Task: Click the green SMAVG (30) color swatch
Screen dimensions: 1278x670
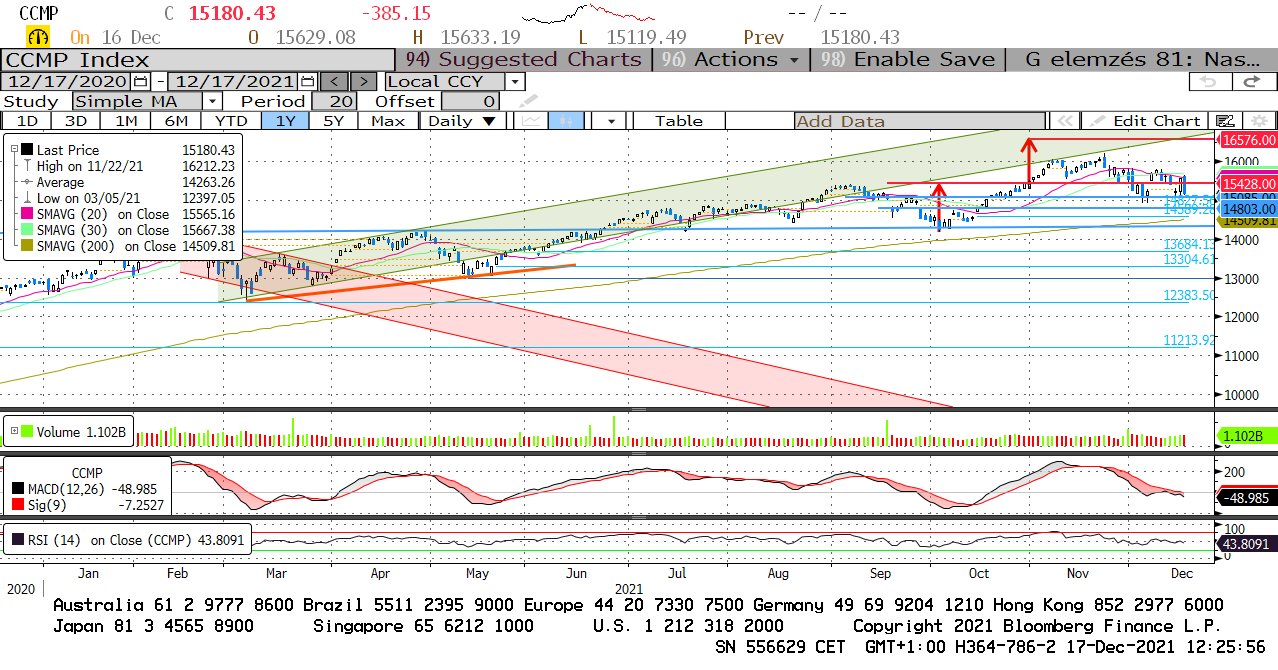Action: 27,230
